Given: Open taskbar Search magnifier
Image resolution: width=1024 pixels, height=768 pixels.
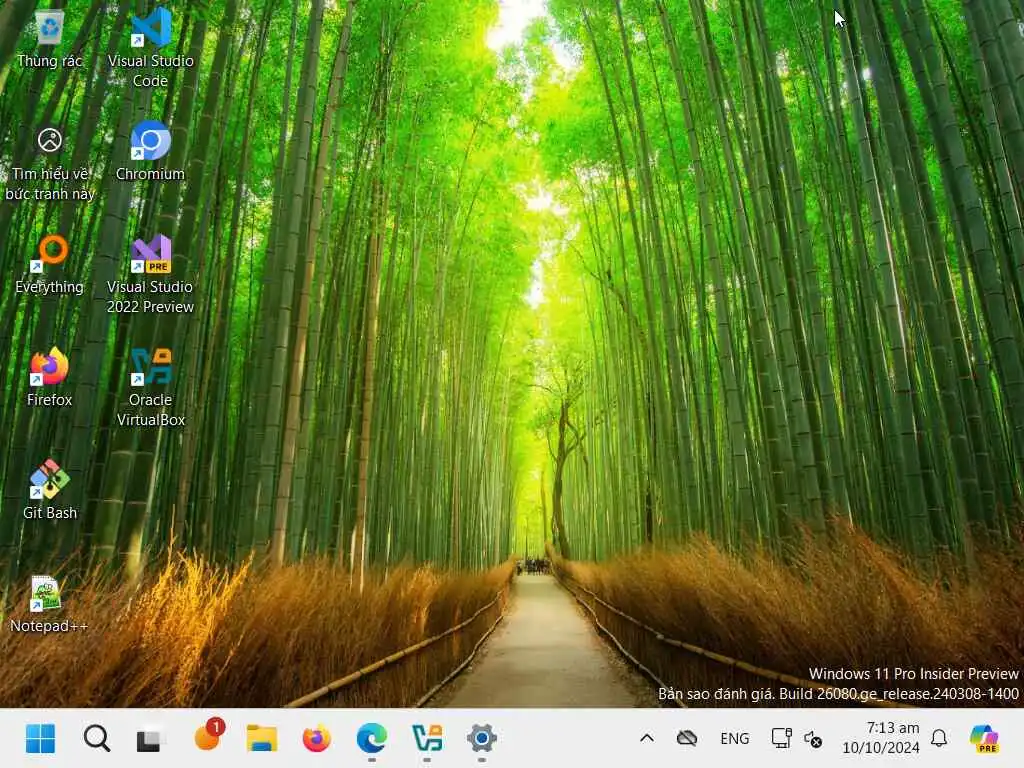Looking at the screenshot, I should [97, 739].
